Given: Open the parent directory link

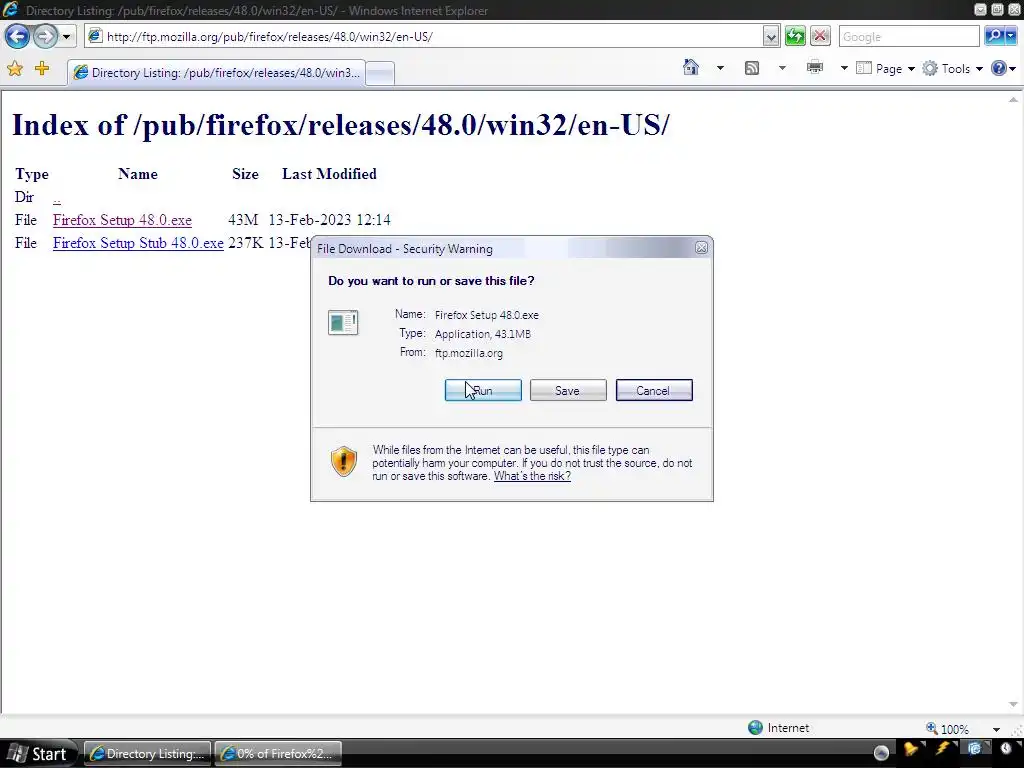Looking at the screenshot, I should coord(57,197).
